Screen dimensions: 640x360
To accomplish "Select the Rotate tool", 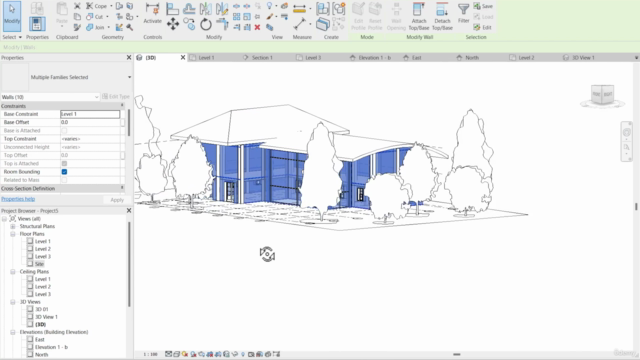I will point(206,24).
